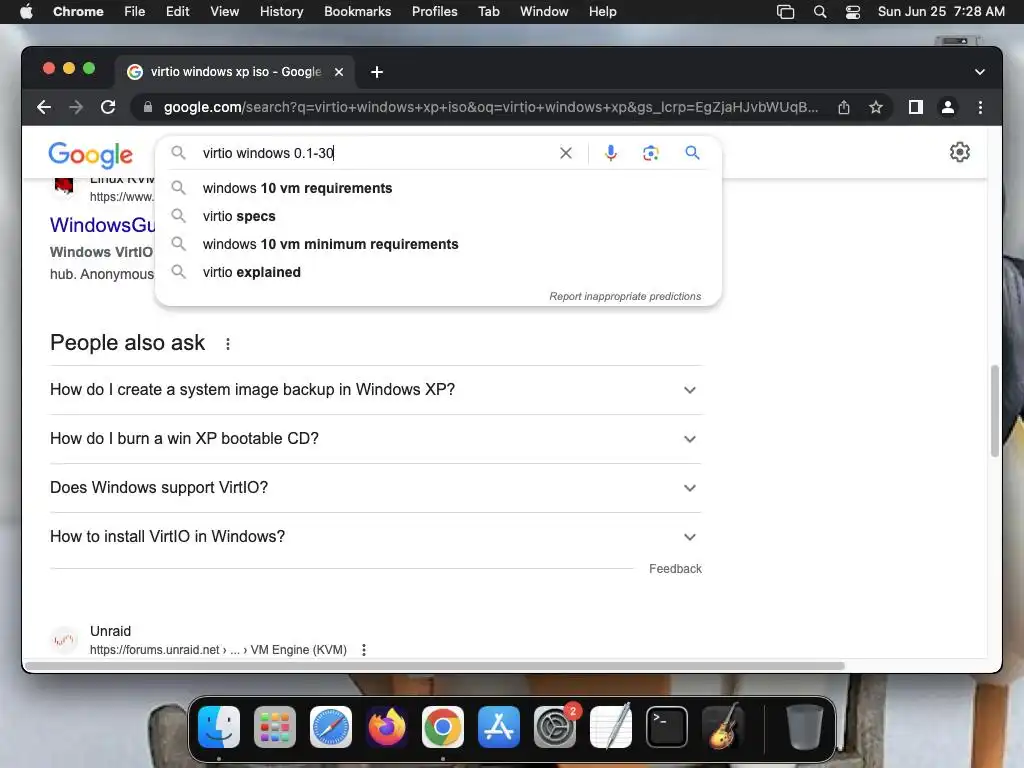Screen dimensions: 1024x768
Task: Open Chrome's three-dot menu
Action: click(980, 107)
